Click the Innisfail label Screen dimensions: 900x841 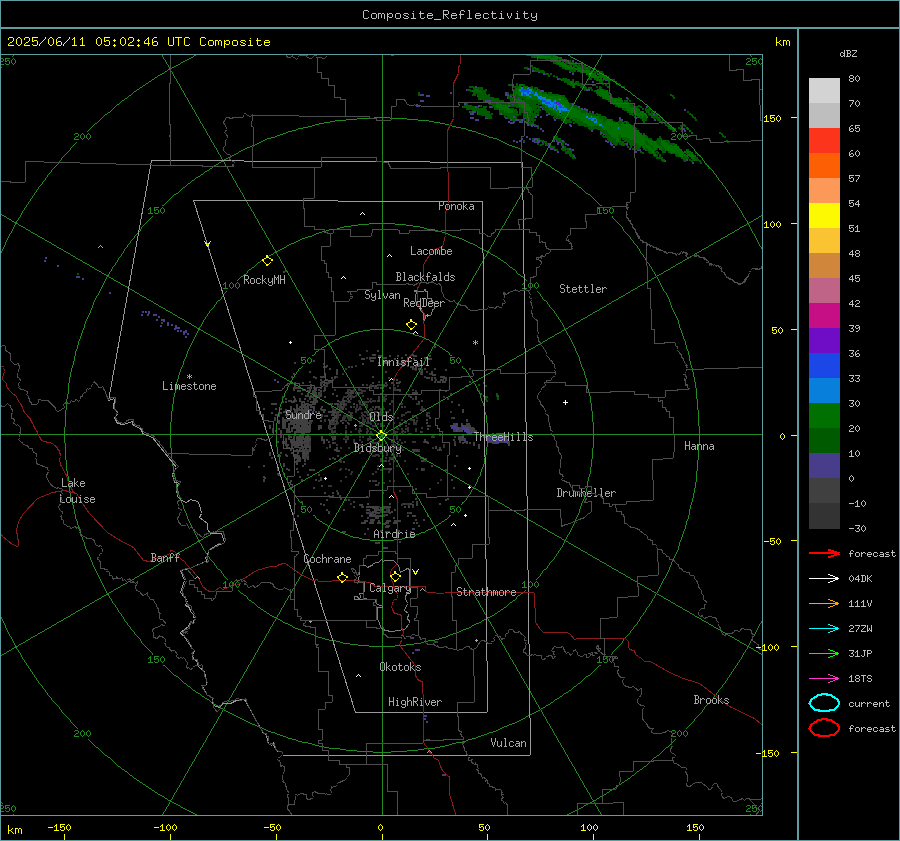pyautogui.click(x=404, y=362)
